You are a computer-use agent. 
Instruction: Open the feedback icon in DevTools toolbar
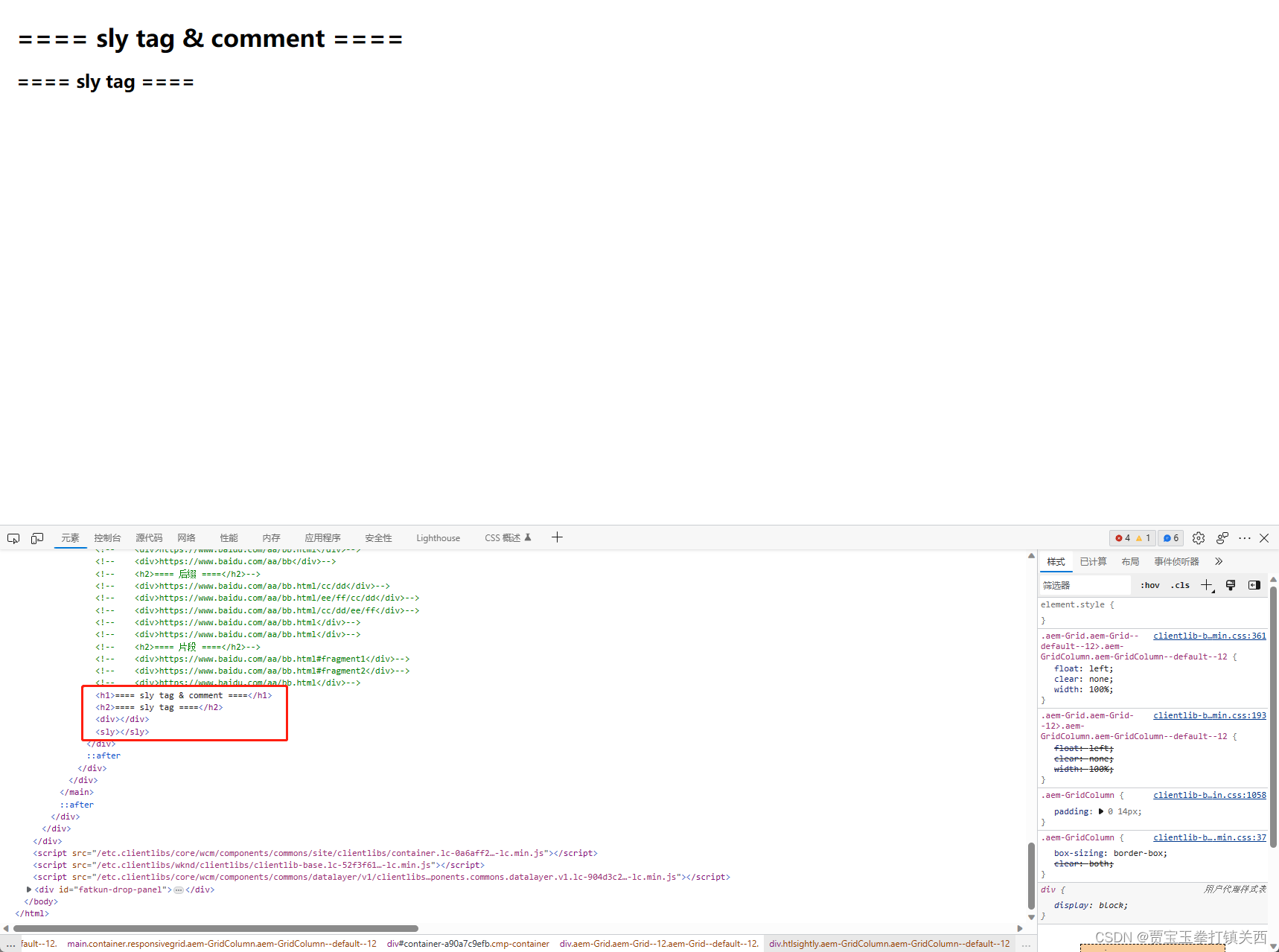(x=1222, y=538)
